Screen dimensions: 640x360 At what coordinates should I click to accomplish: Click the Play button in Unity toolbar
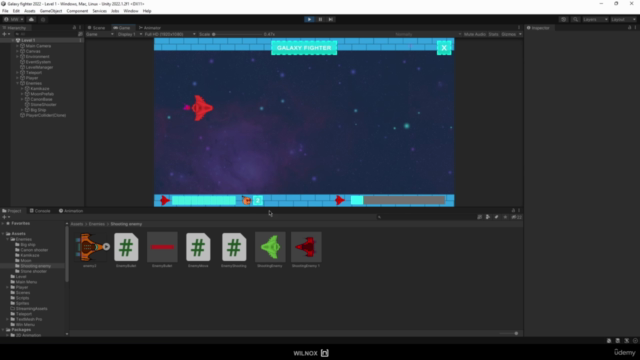(309, 19)
